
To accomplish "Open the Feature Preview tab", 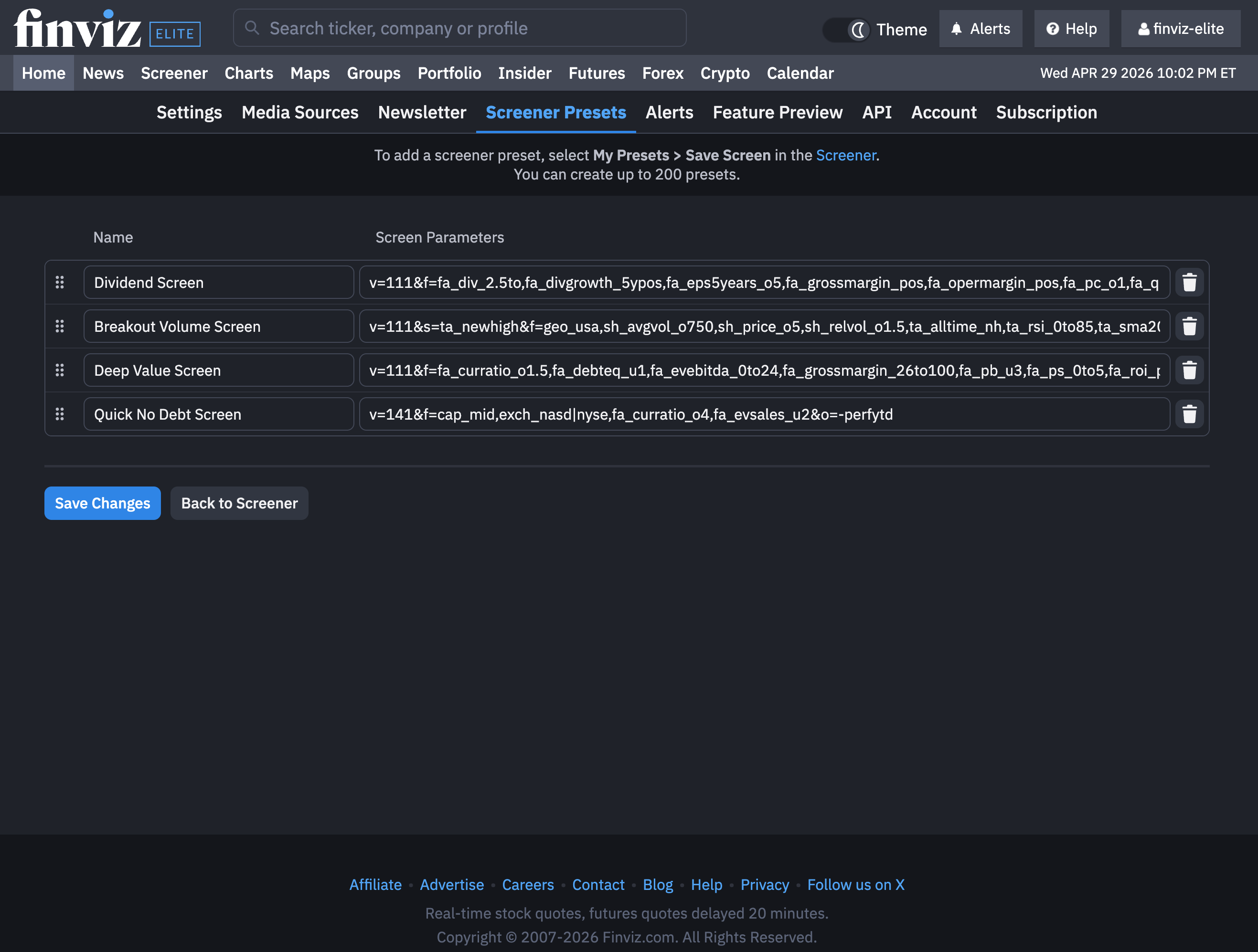I will pos(778,113).
